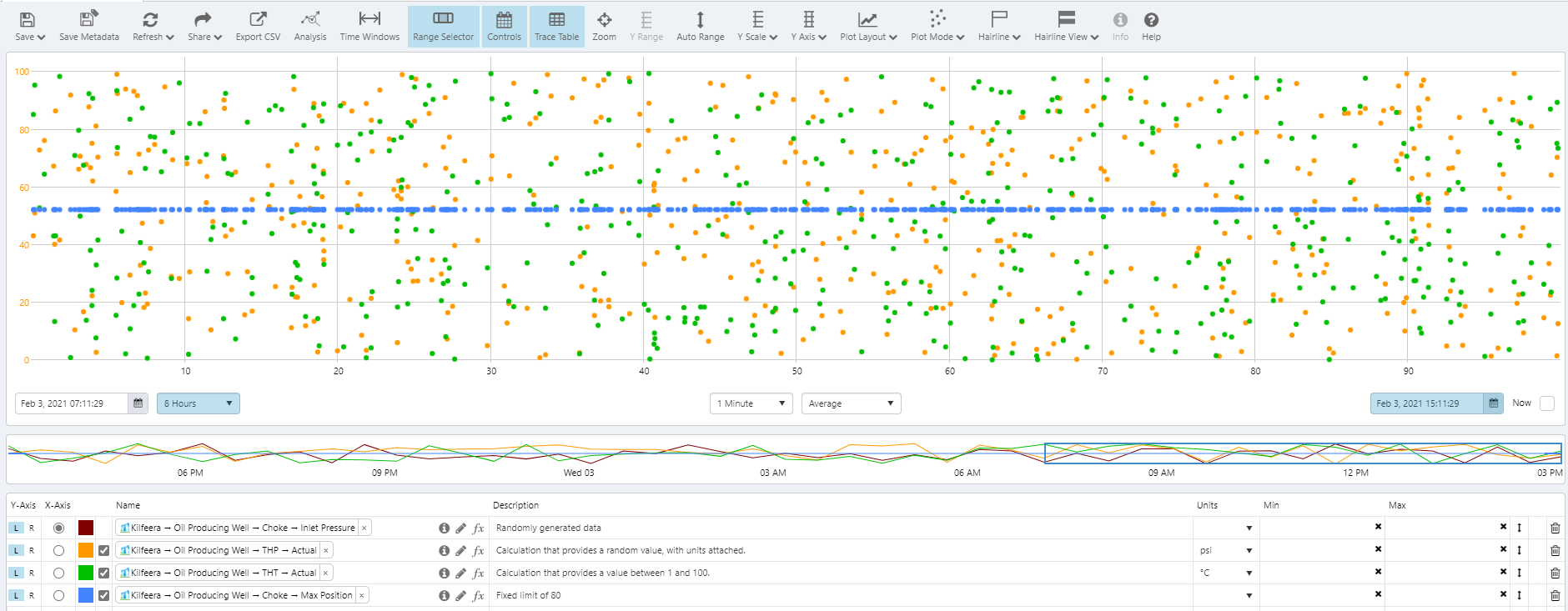Click the trash icon for Choke Max Position
This screenshot has width=1568, height=611.
pos(1555,595)
